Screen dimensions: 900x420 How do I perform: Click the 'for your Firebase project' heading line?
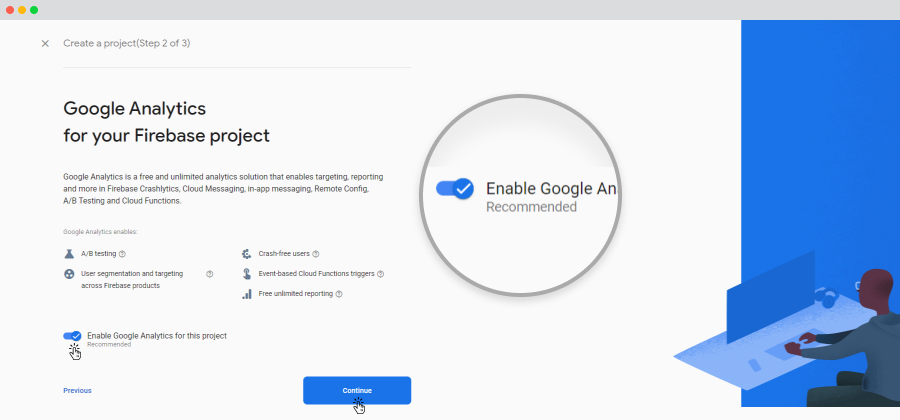[x=166, y=136]
